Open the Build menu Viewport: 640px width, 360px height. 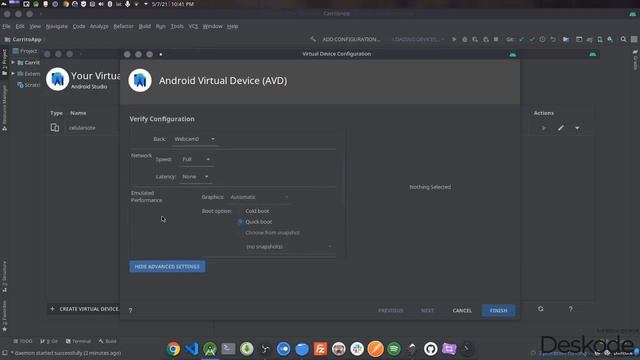(144, 26)
